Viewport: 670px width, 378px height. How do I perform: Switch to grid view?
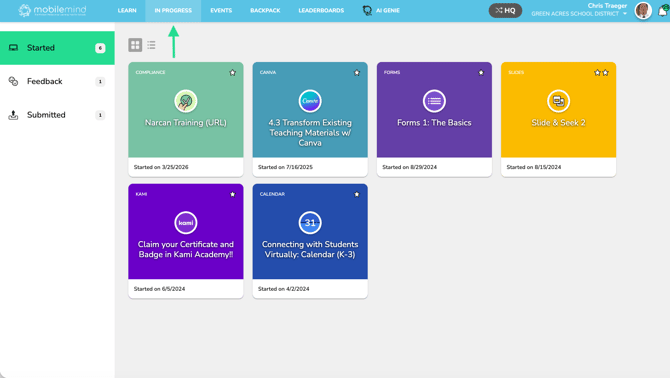[x=135, y=45]
